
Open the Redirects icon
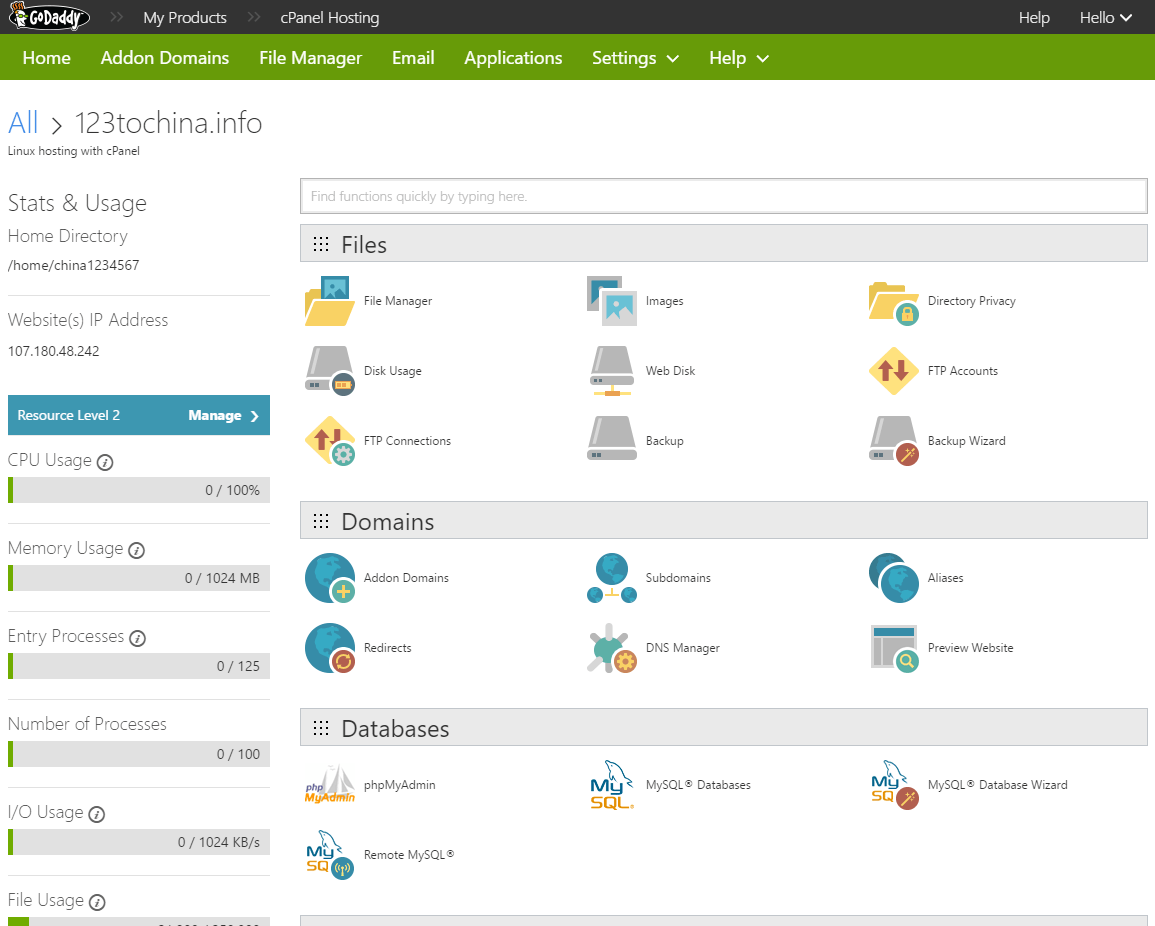[329, 648]
